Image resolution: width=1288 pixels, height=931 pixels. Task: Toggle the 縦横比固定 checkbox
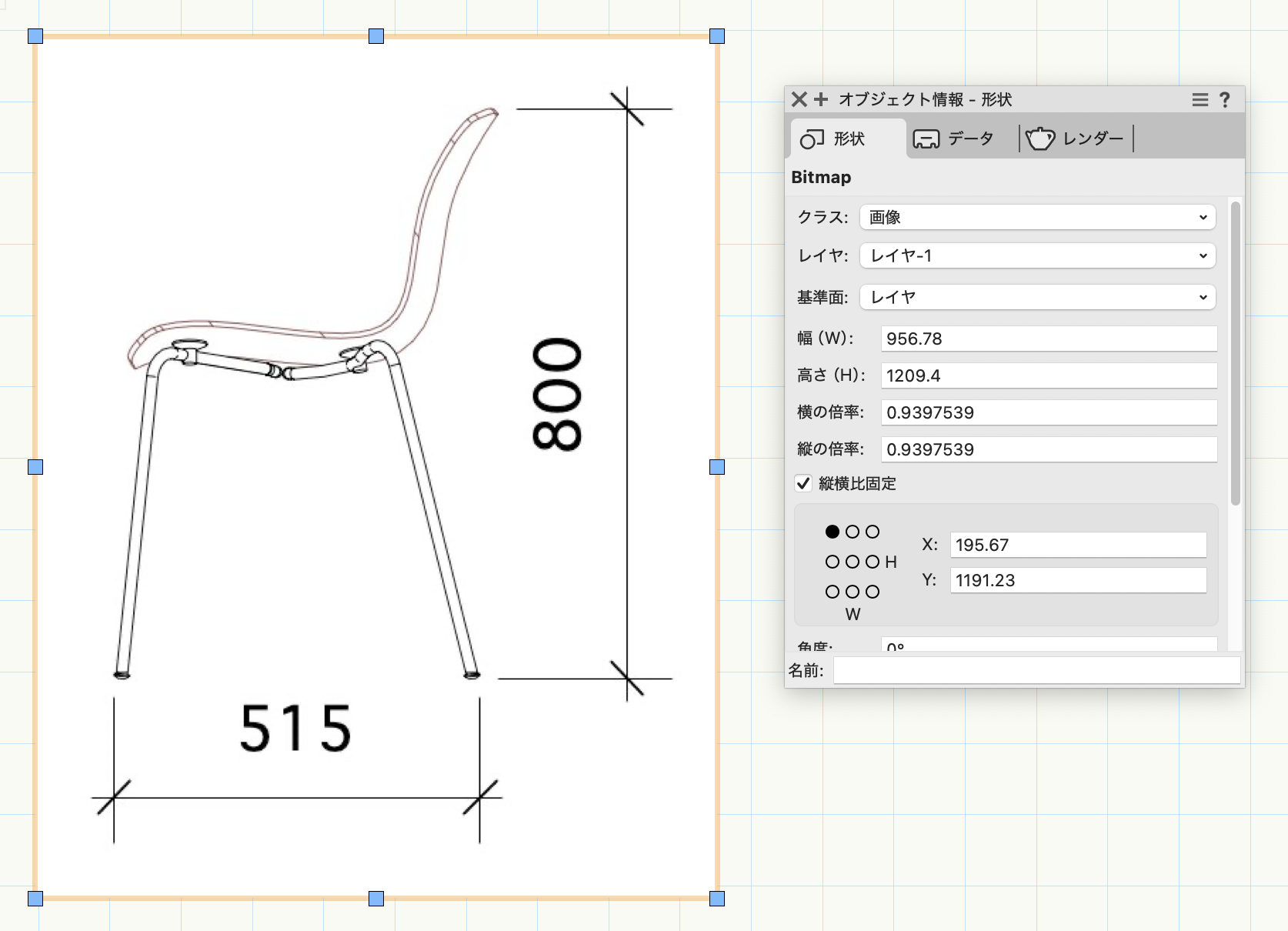pos(803,483)
